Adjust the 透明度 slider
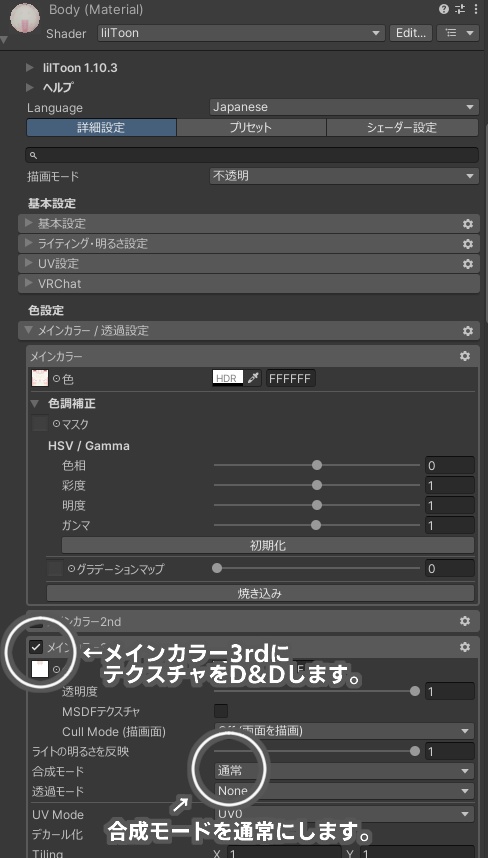This screenshot has width=488, height=858. pyautogui.click(x=317, y=691)
